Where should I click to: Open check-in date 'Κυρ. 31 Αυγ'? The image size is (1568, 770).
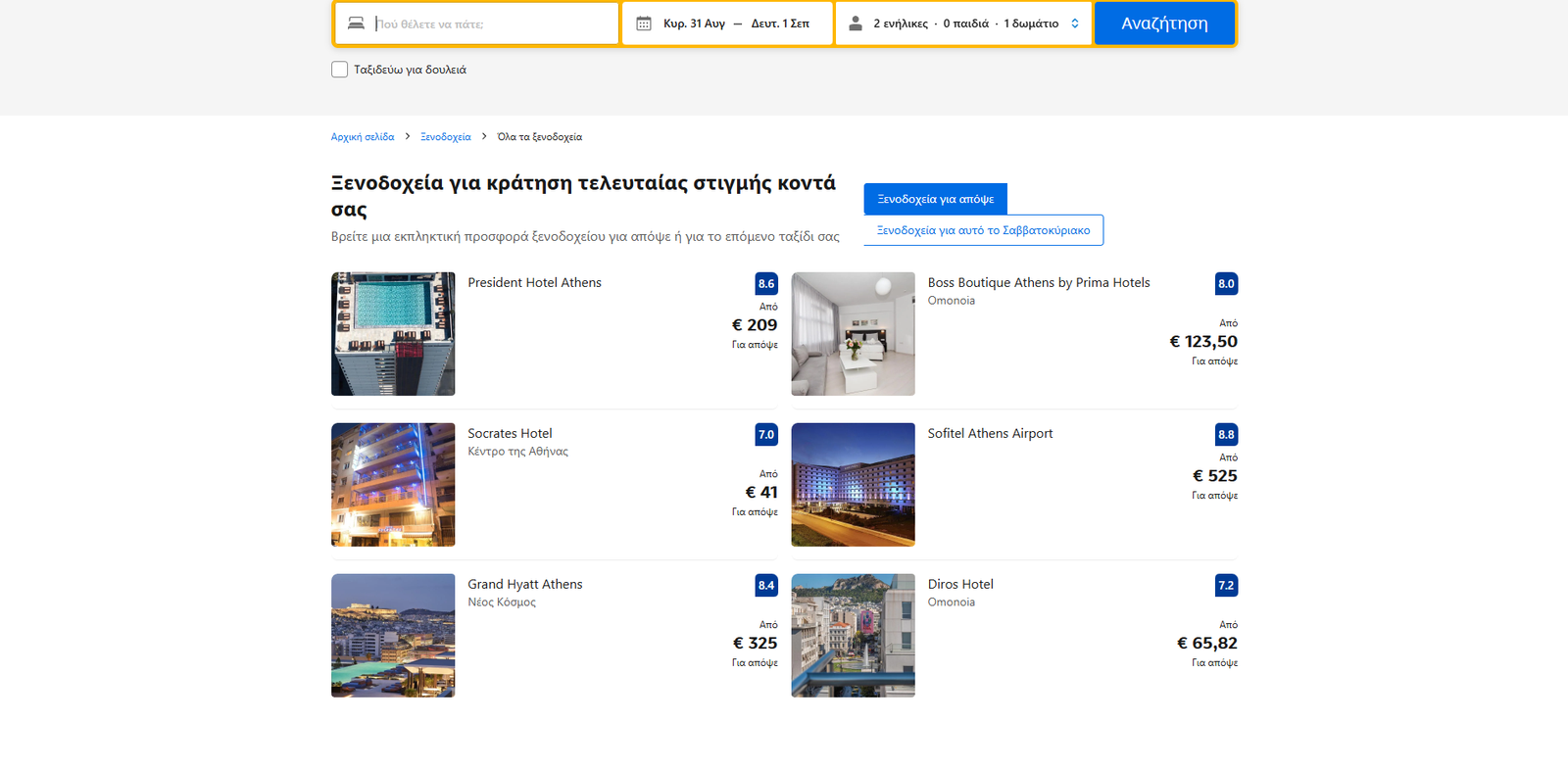pyautogui.click(x=694, y=24)
